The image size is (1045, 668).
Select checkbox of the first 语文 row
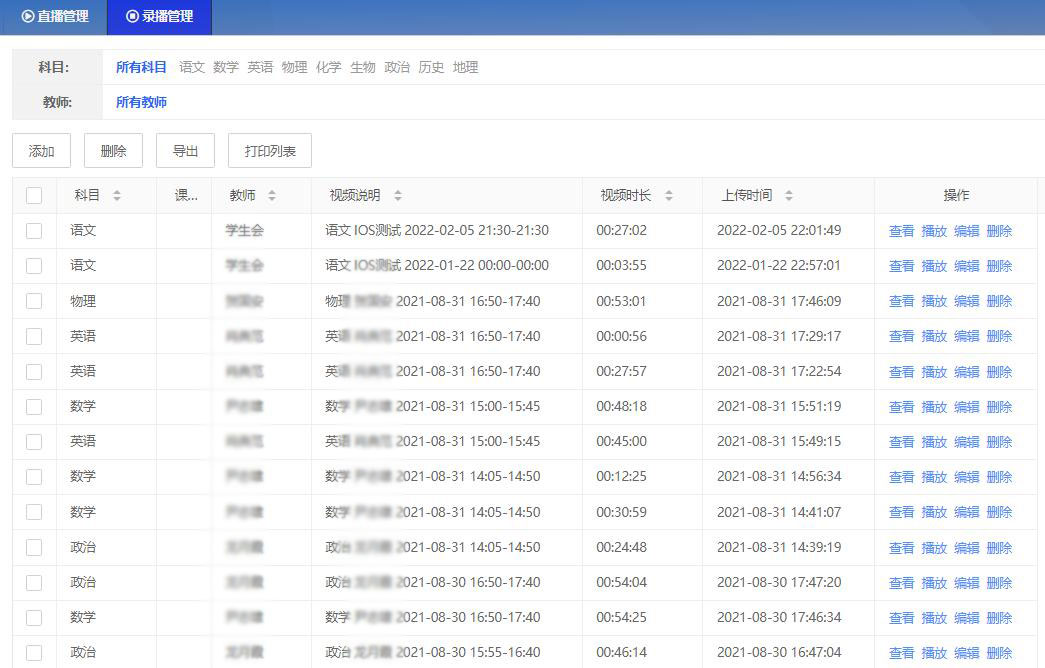click(x=34, y=231)
